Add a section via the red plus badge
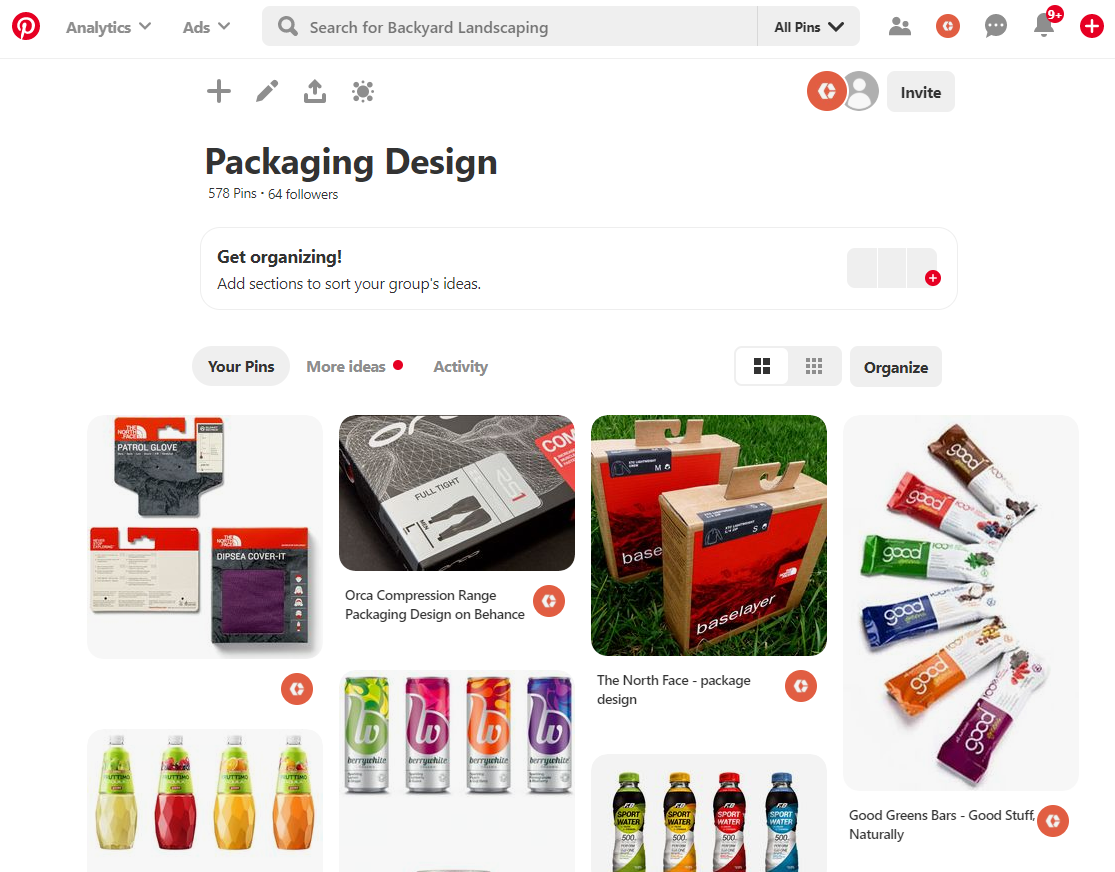Image resolution: width=1115 pixels, height=872 pixels. 933,278
